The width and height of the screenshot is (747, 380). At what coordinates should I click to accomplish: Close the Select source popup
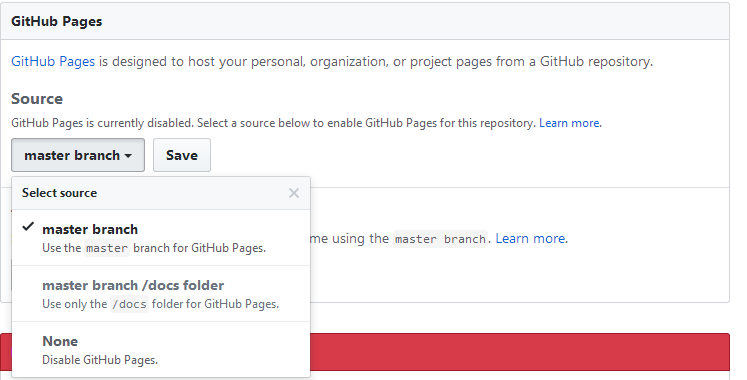294,193
